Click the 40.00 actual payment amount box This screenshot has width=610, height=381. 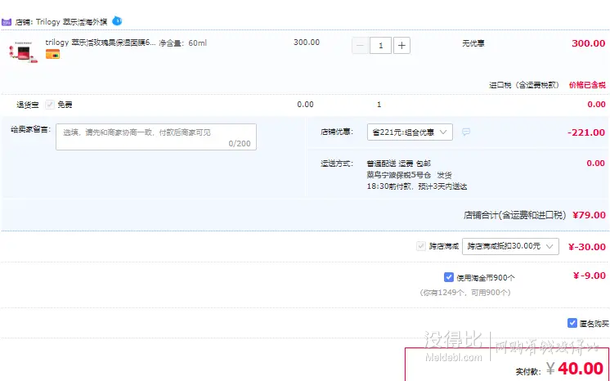[x=507, y=364]
